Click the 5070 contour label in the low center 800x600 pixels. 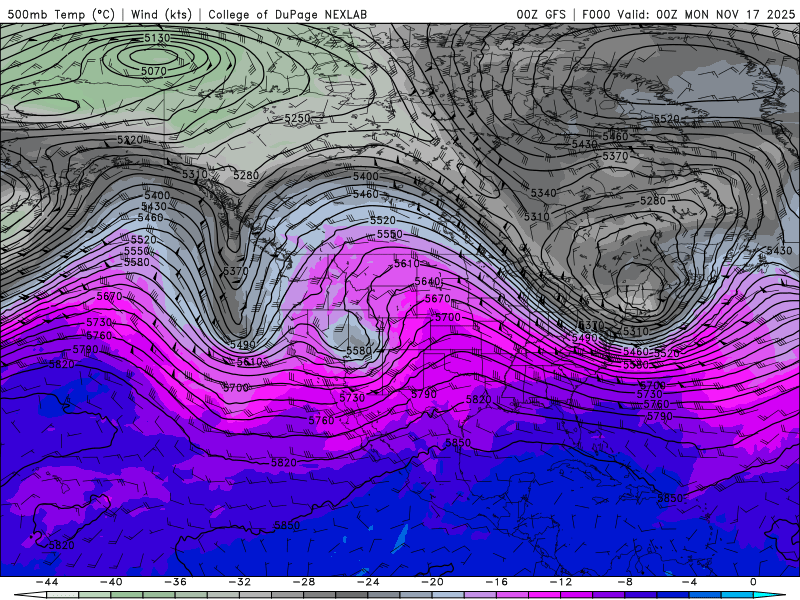coord(154,71)
